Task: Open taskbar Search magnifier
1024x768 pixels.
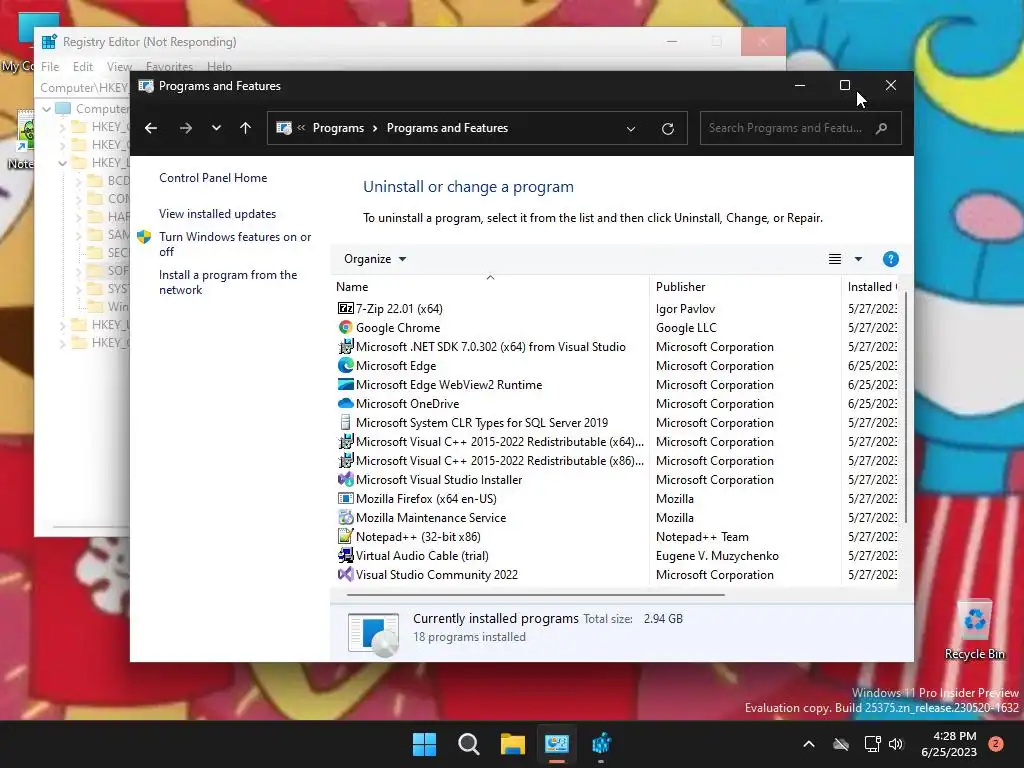Action: coord(468,744)
